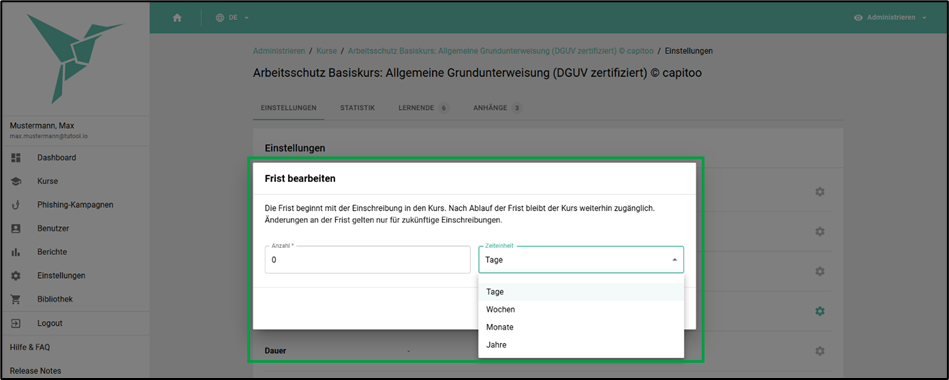
Task: Open the Release Notes link
Action: click(x=35, y=370)
